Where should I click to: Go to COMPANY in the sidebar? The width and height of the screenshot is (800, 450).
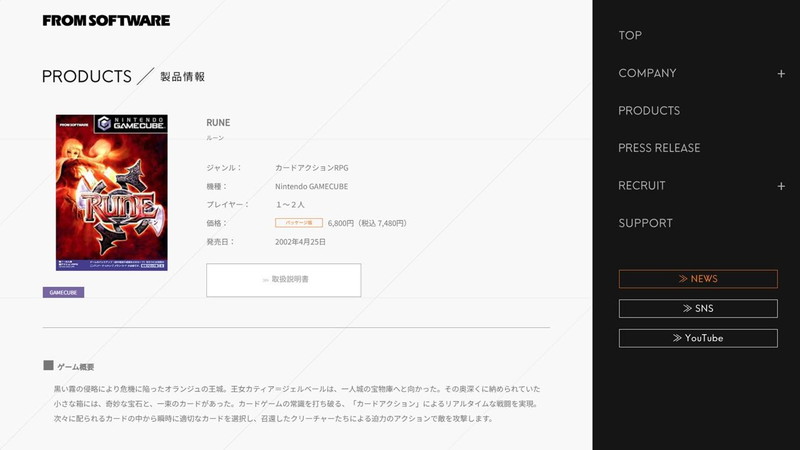point(647,74)
